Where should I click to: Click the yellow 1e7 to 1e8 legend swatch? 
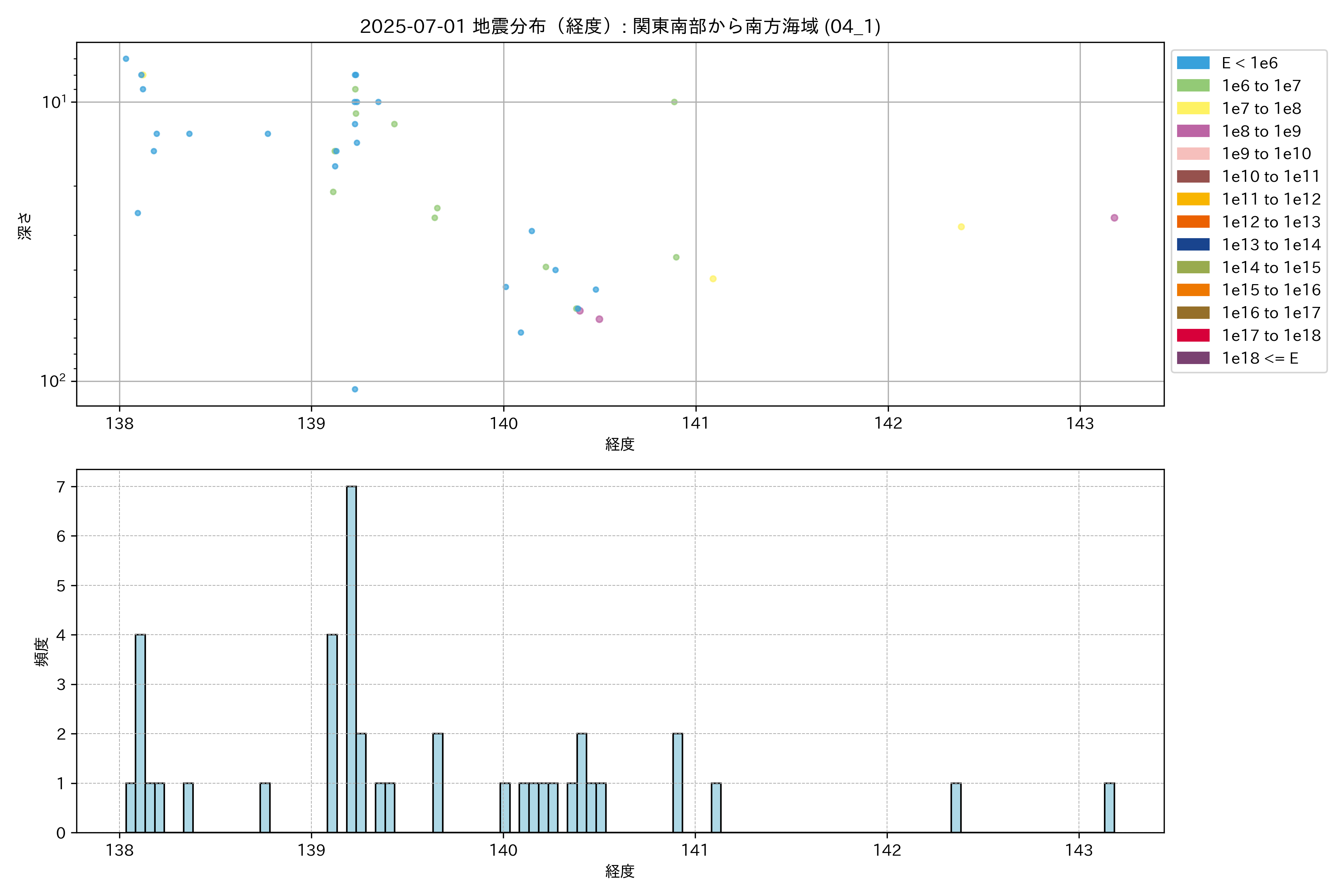coord(1193,109)
